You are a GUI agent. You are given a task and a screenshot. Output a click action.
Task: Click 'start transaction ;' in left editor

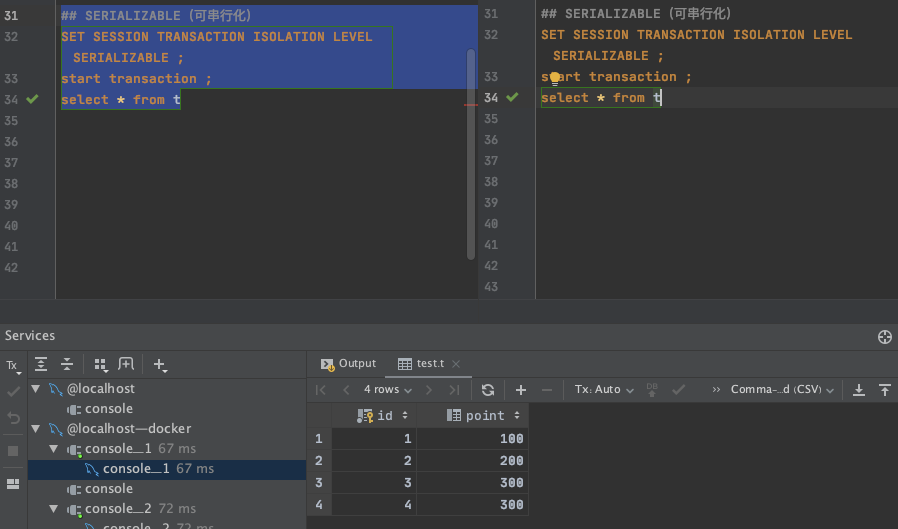coord(136,78)
